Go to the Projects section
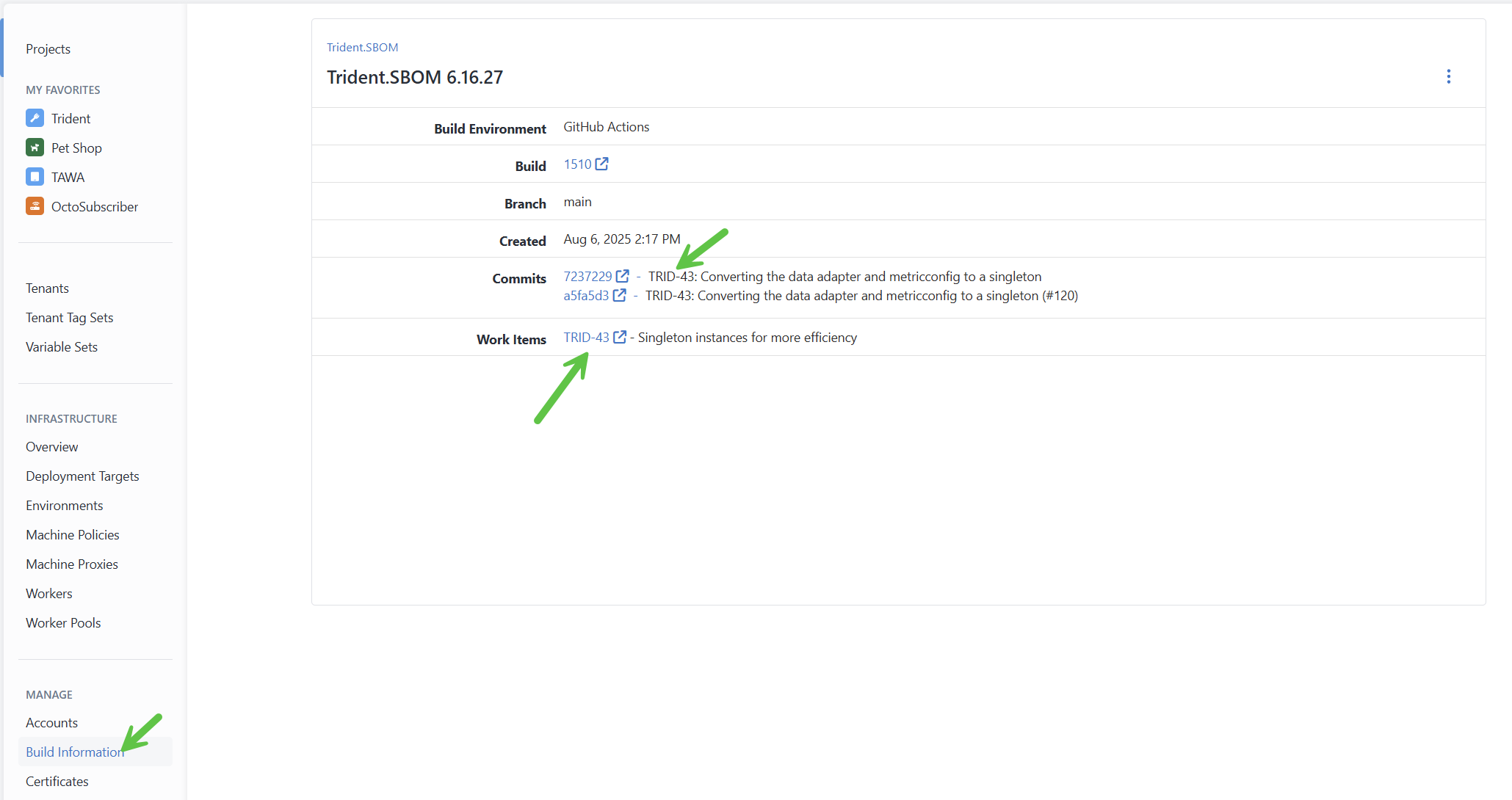 coord(48,48)
